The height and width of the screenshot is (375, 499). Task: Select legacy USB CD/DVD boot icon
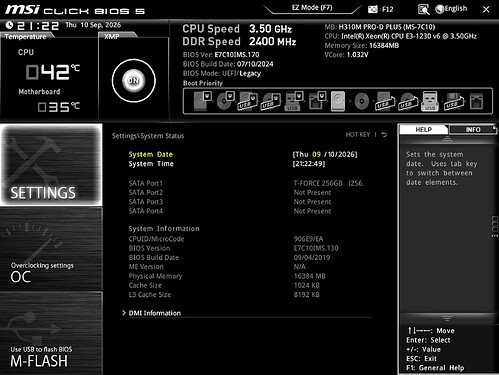[407, 101]
